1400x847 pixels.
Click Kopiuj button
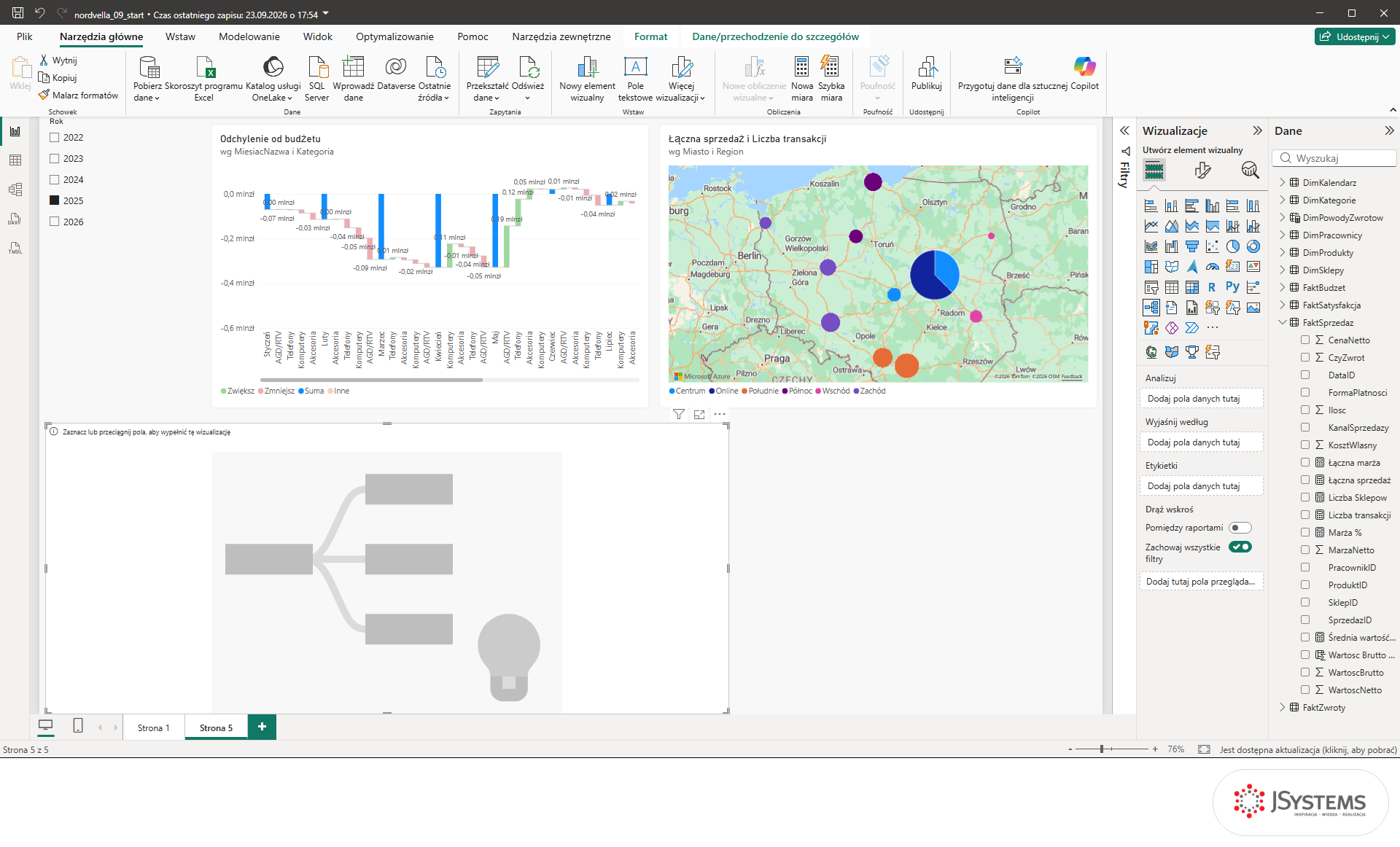(x=58, y=77)
